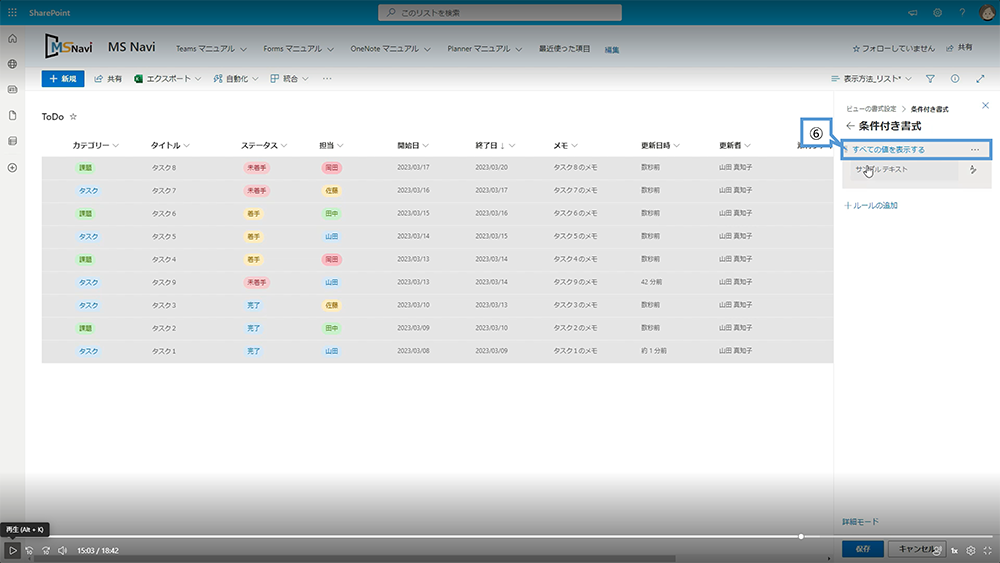Open the list info details icon

(955, 79)
